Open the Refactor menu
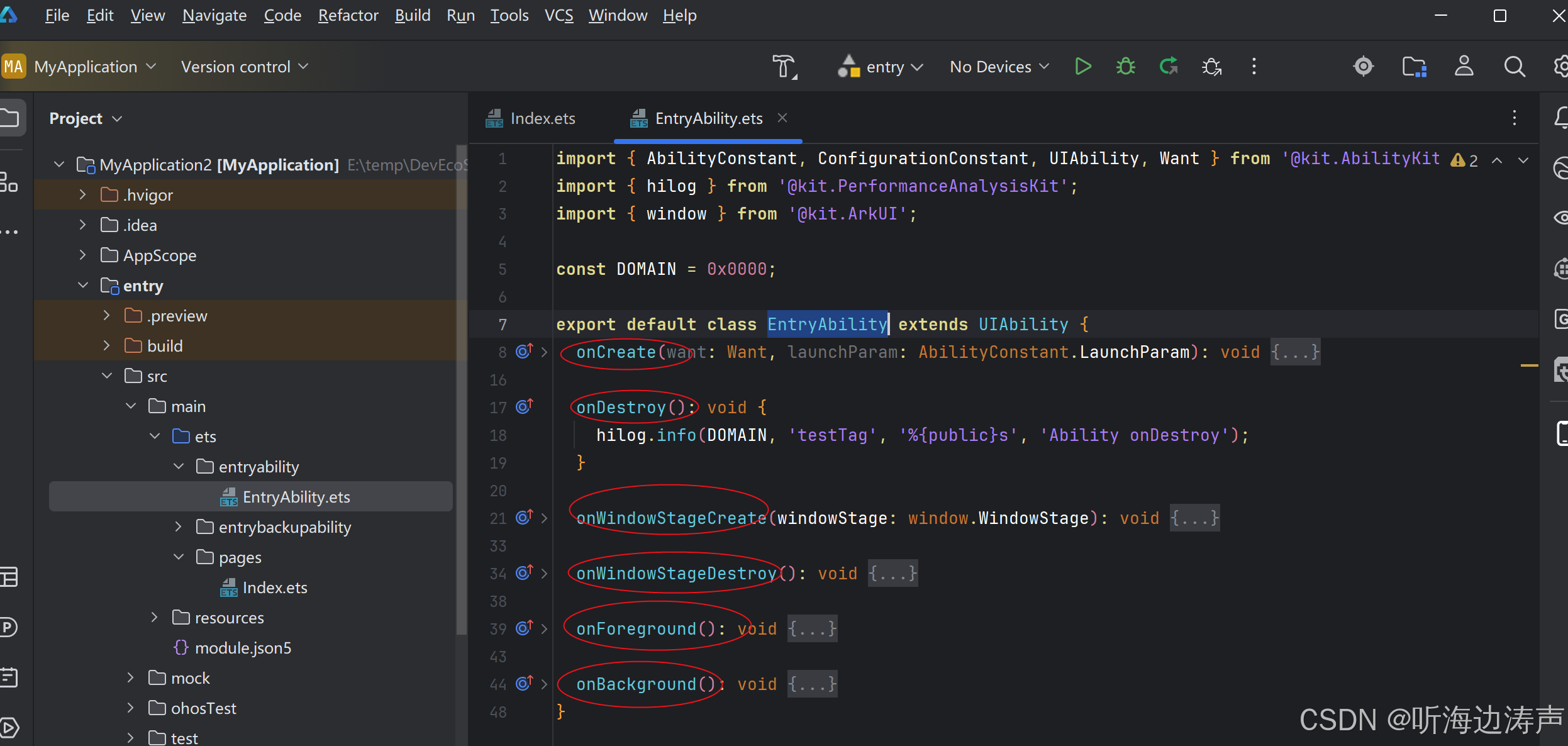This screenshot has height=746, width=1568. coord(348,15)
